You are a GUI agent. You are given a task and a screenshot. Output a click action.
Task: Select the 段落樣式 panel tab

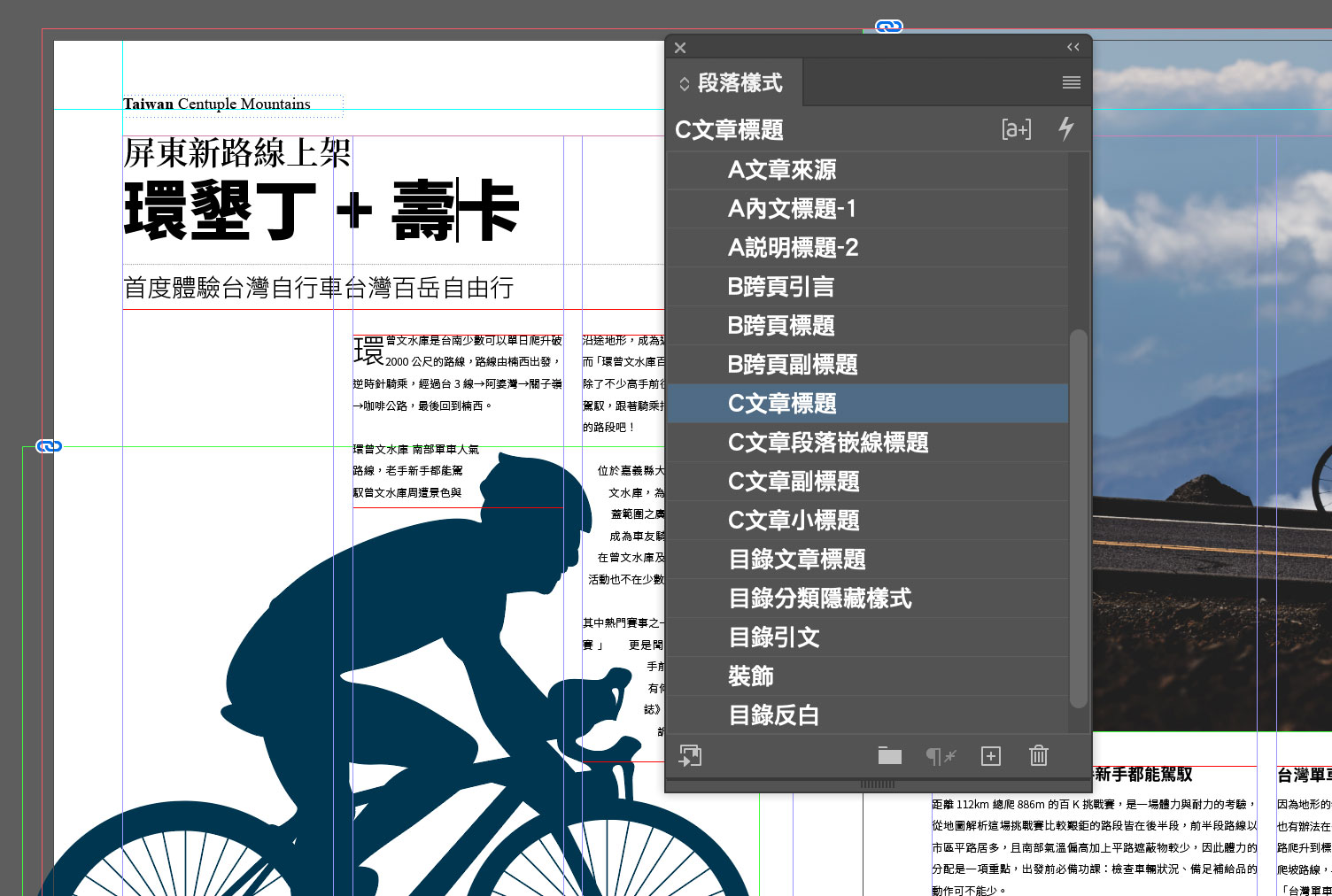tap(739, 83)
